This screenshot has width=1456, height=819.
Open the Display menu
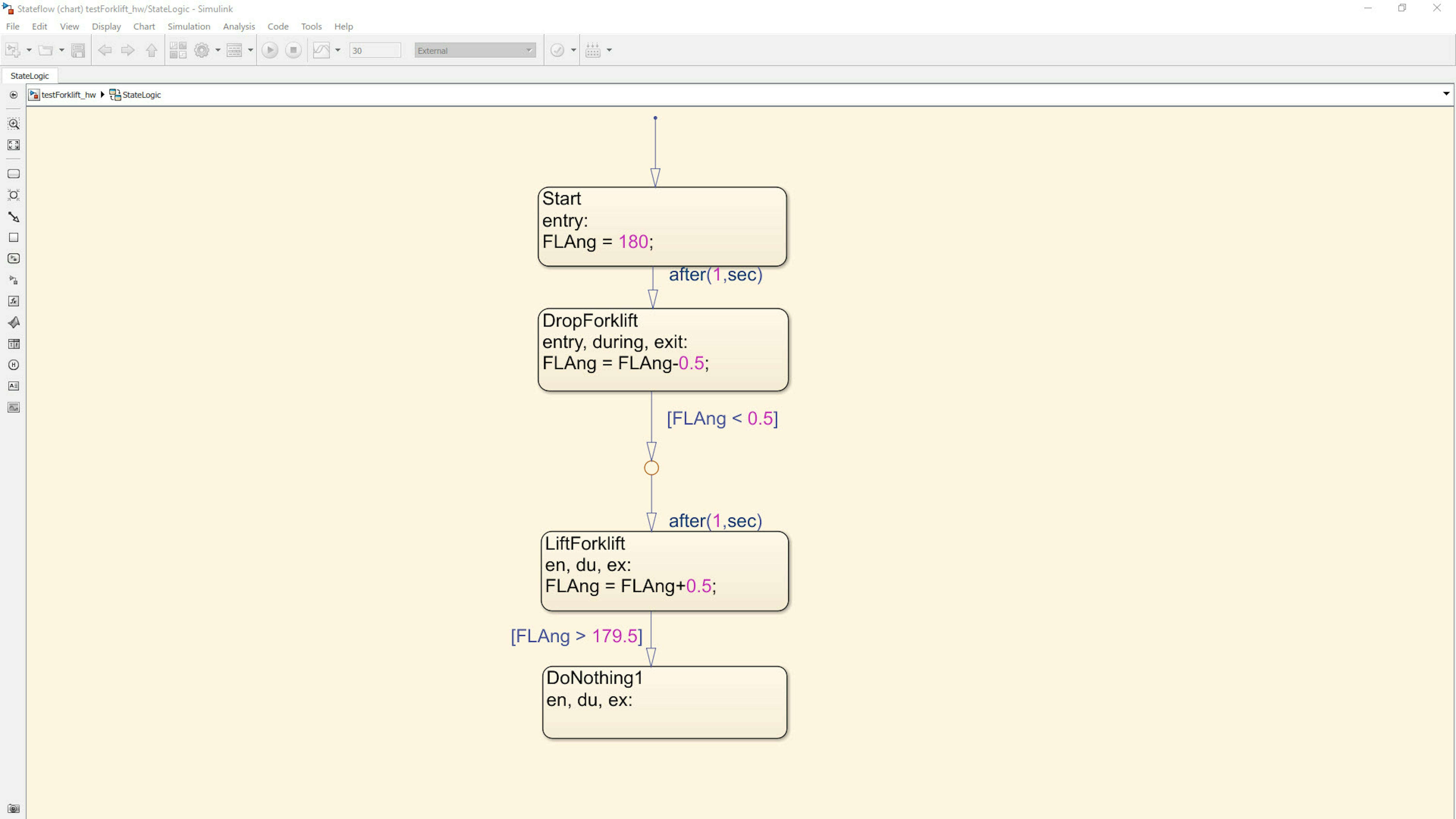tap(106, 26)
